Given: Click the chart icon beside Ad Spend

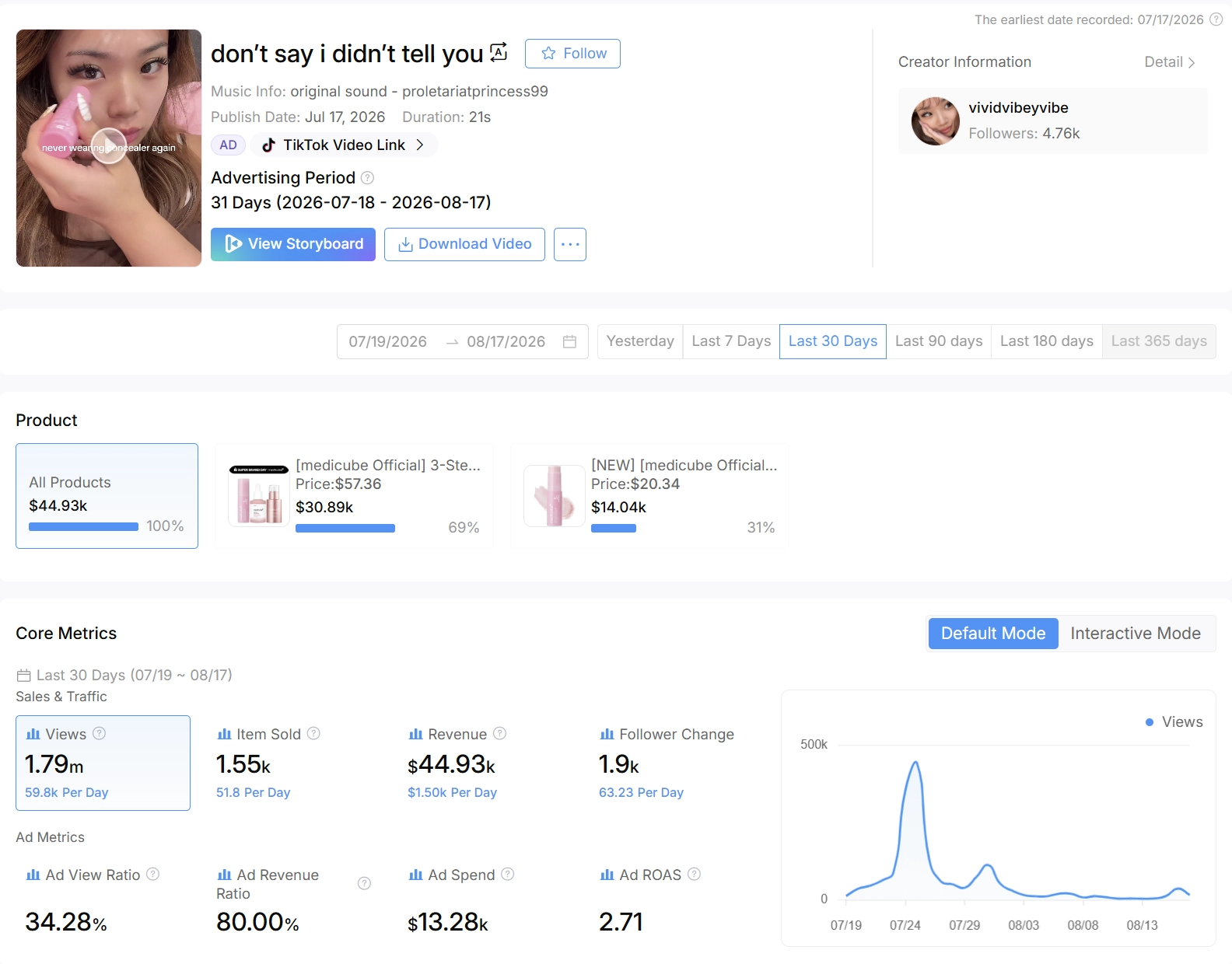Looking at the screenshot, I should (x=415, y=875).
